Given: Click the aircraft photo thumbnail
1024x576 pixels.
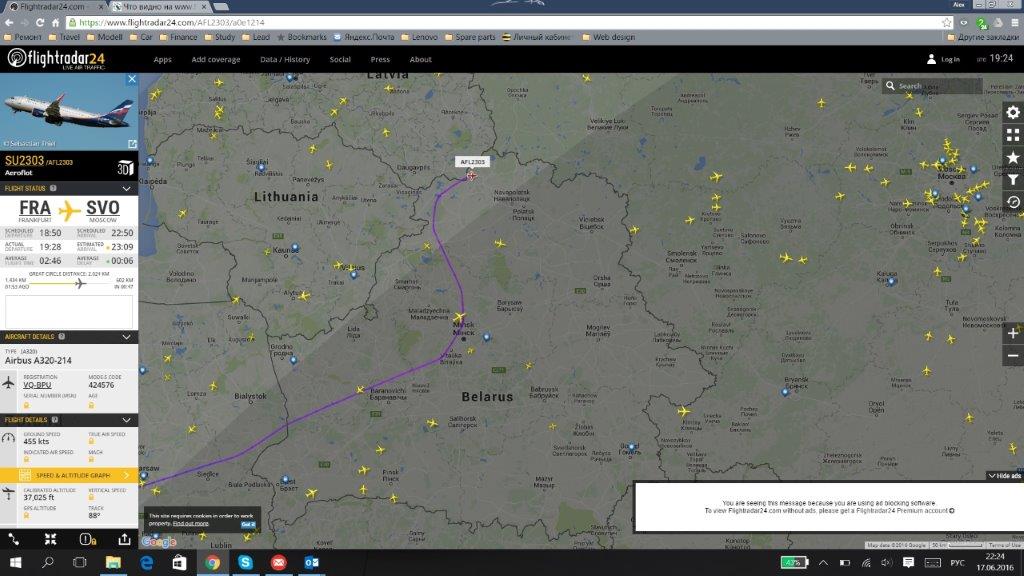Looking at the screenshot, I should [x=69, y=112].
